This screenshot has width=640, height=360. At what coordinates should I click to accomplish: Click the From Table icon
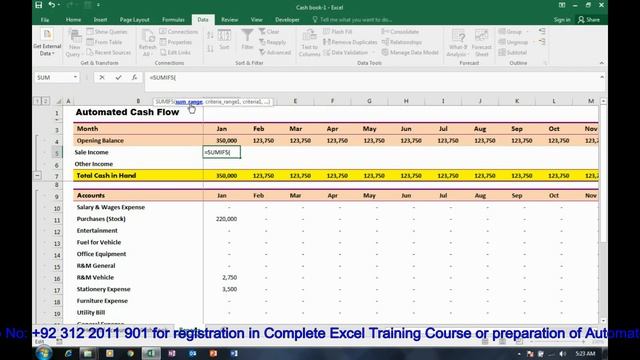[x=104, y=42]
